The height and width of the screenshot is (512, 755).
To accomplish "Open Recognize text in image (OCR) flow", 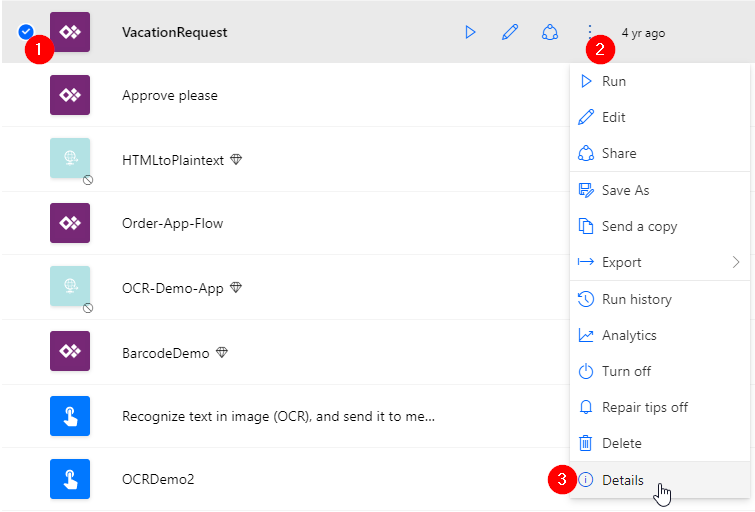I will click(278, 416).
